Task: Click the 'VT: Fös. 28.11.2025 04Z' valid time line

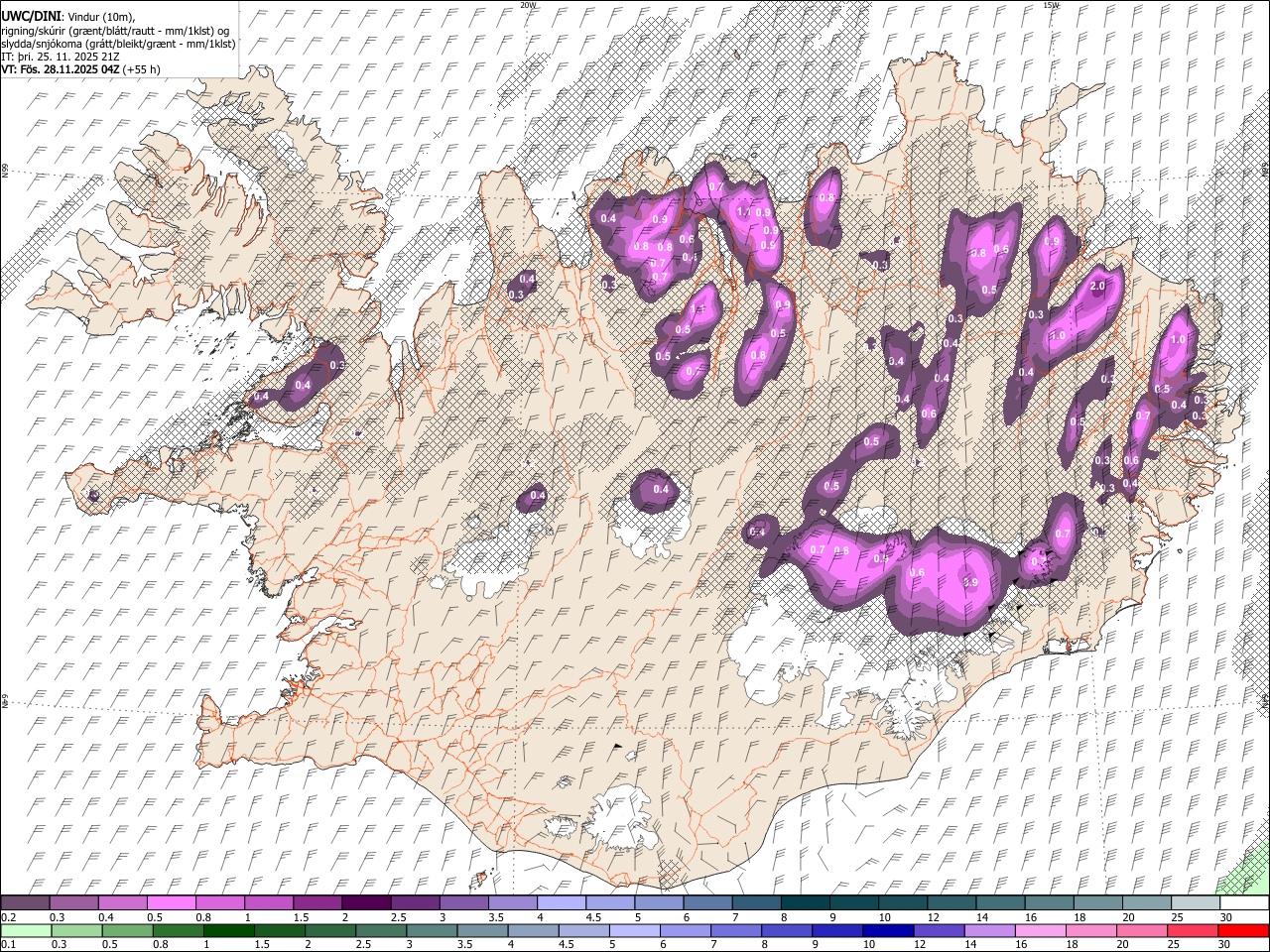Action: [61, 69]
